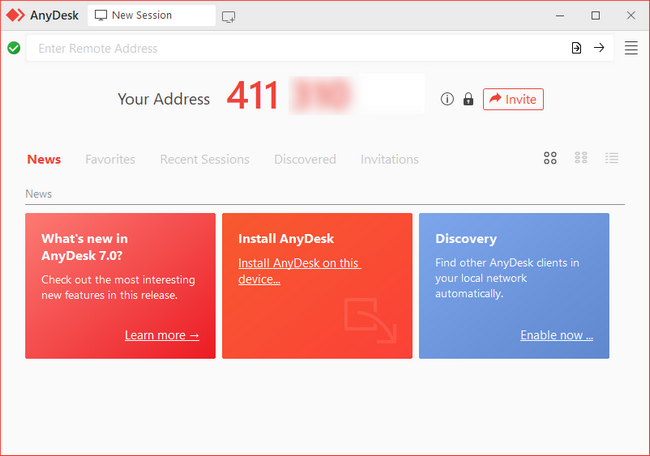
Task: Click the Invite button
Action: pyautogui.click(x=513, y=99)
